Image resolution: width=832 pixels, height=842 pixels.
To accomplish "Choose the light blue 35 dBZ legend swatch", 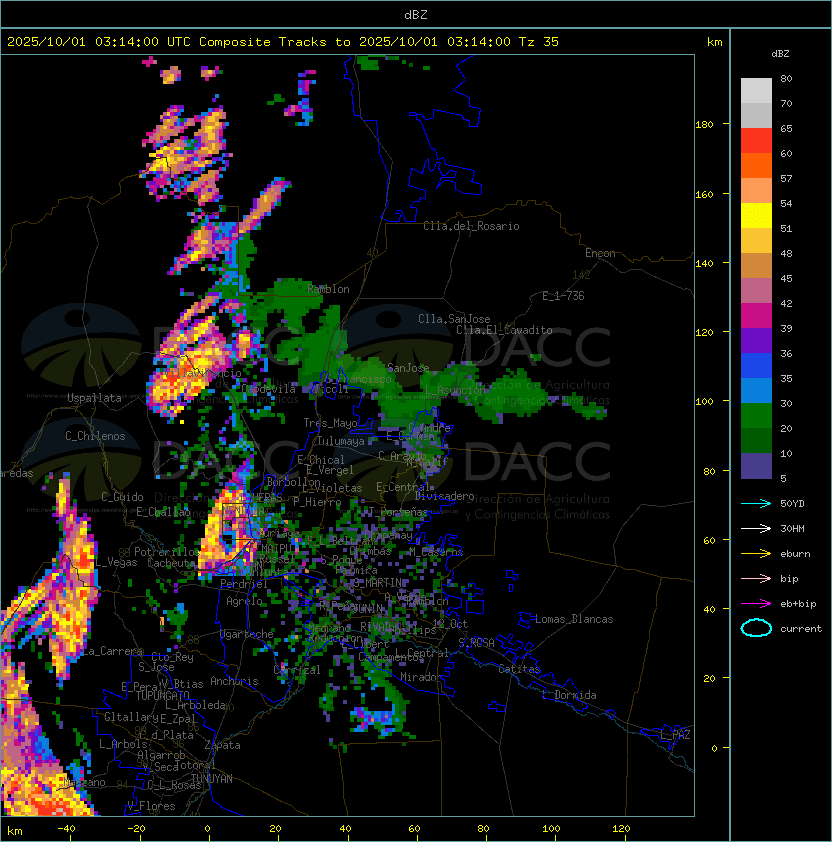I will (756, 390).
